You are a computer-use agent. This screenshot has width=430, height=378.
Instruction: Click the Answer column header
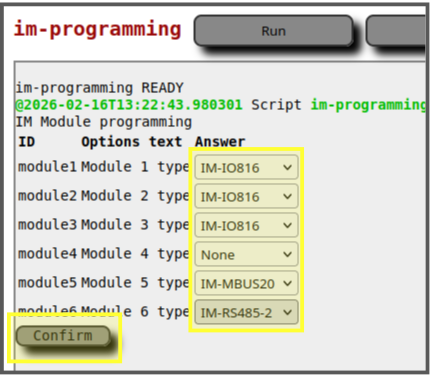220,142
